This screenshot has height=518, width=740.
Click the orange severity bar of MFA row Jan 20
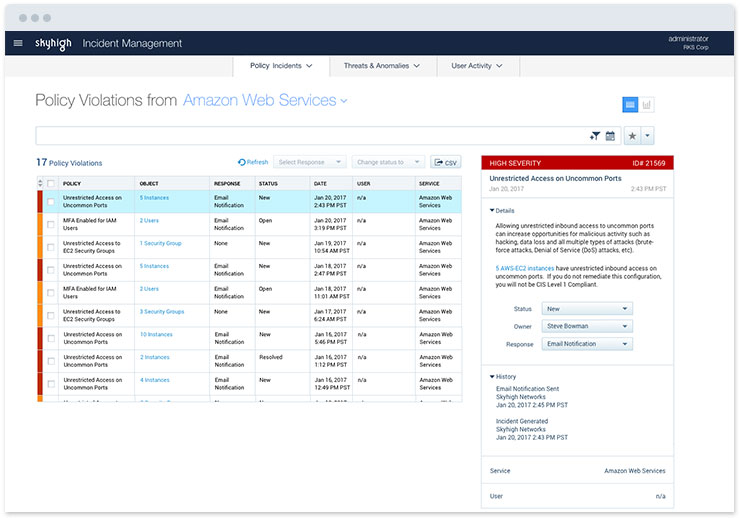pos(40,224)
